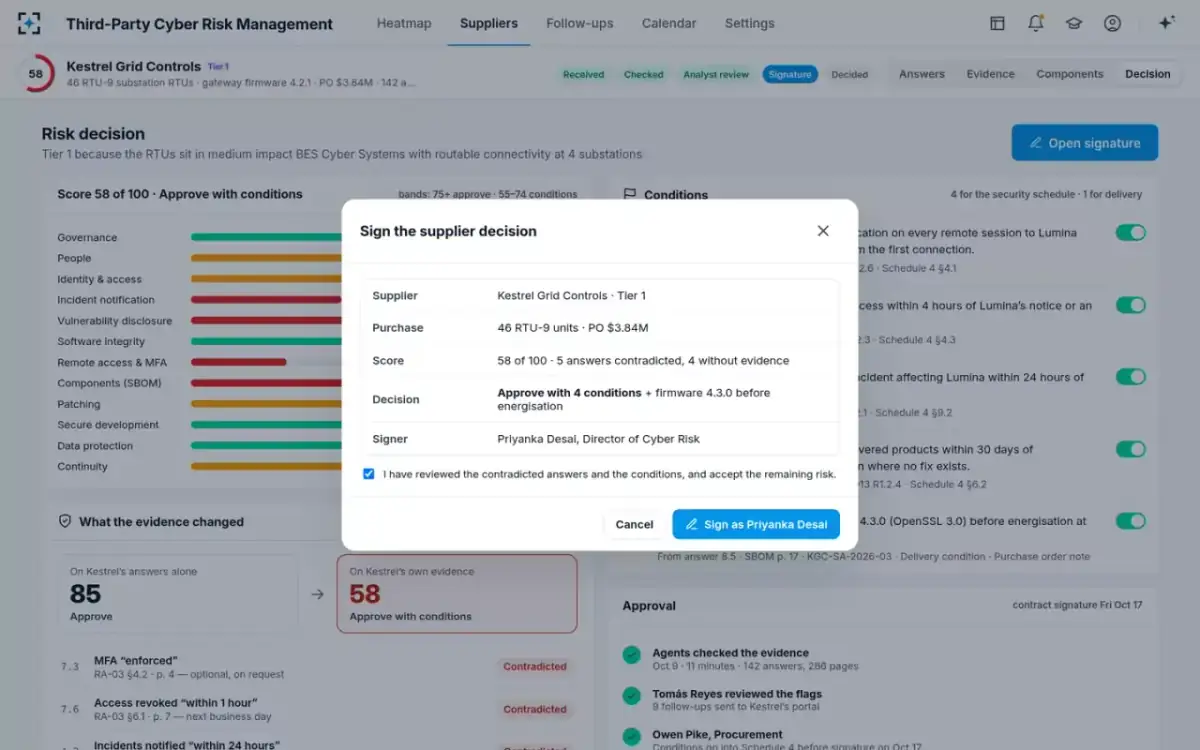
Task: Select the Decided stage pill
Action: pos(850,74)
